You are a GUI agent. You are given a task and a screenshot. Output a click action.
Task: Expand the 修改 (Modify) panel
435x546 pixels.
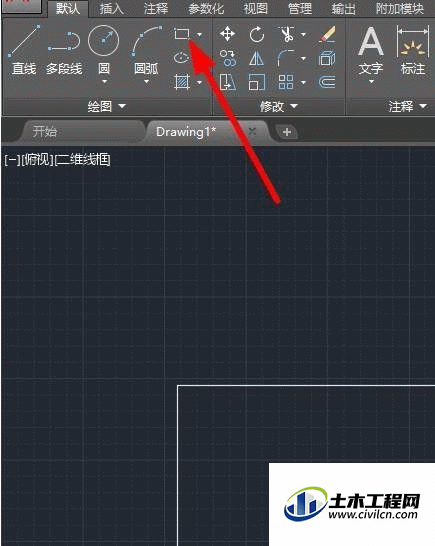(x=279, y=106)
